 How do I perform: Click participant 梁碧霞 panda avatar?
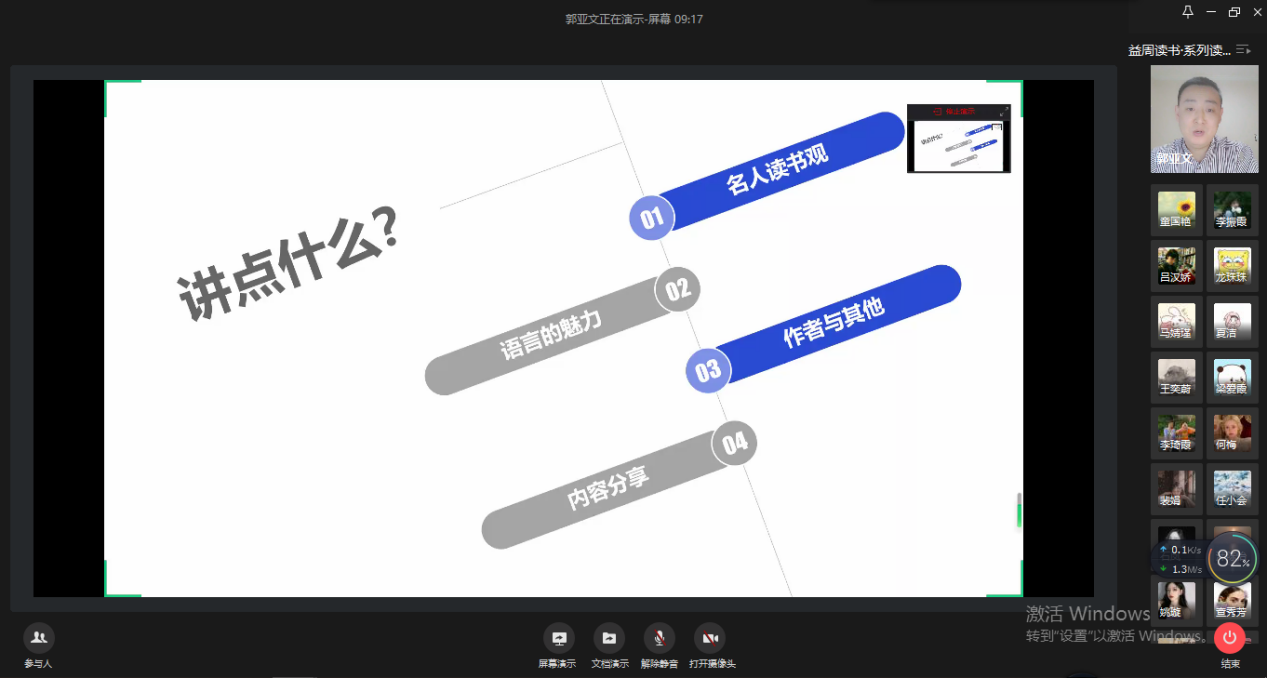1231,376
